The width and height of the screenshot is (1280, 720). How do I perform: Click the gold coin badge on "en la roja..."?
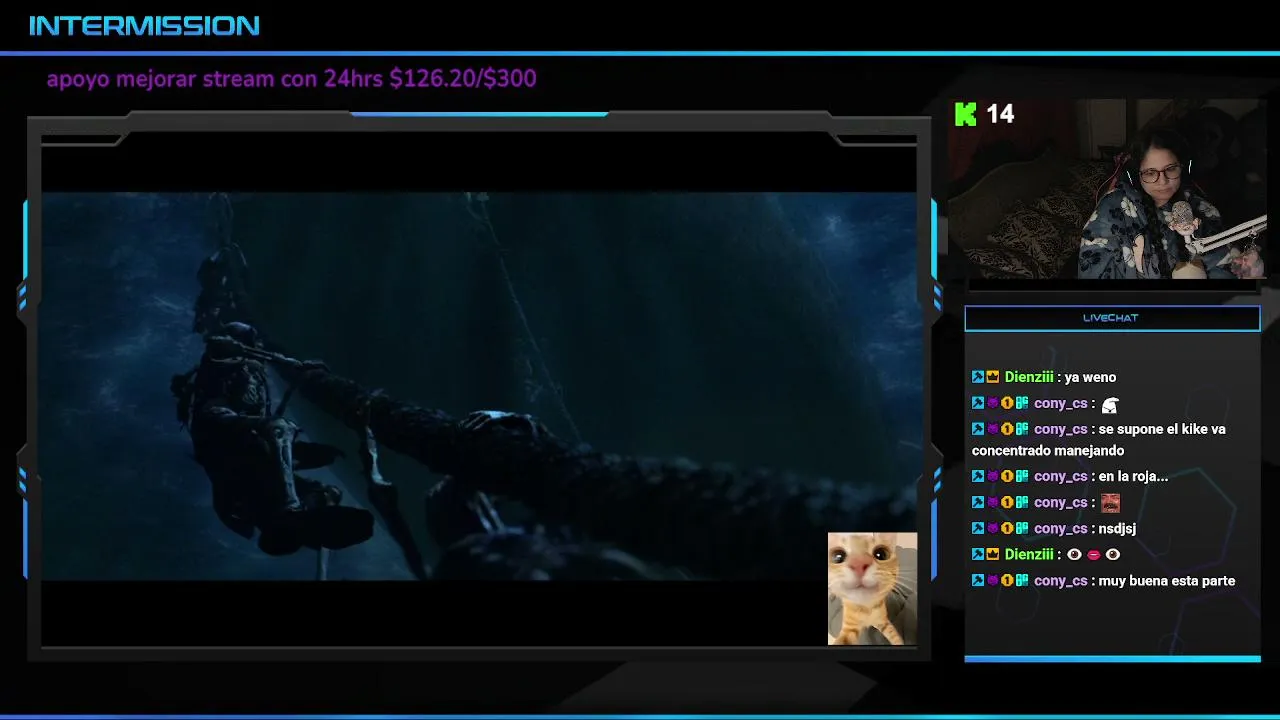pyautogui.click(x=1007, y=476)
